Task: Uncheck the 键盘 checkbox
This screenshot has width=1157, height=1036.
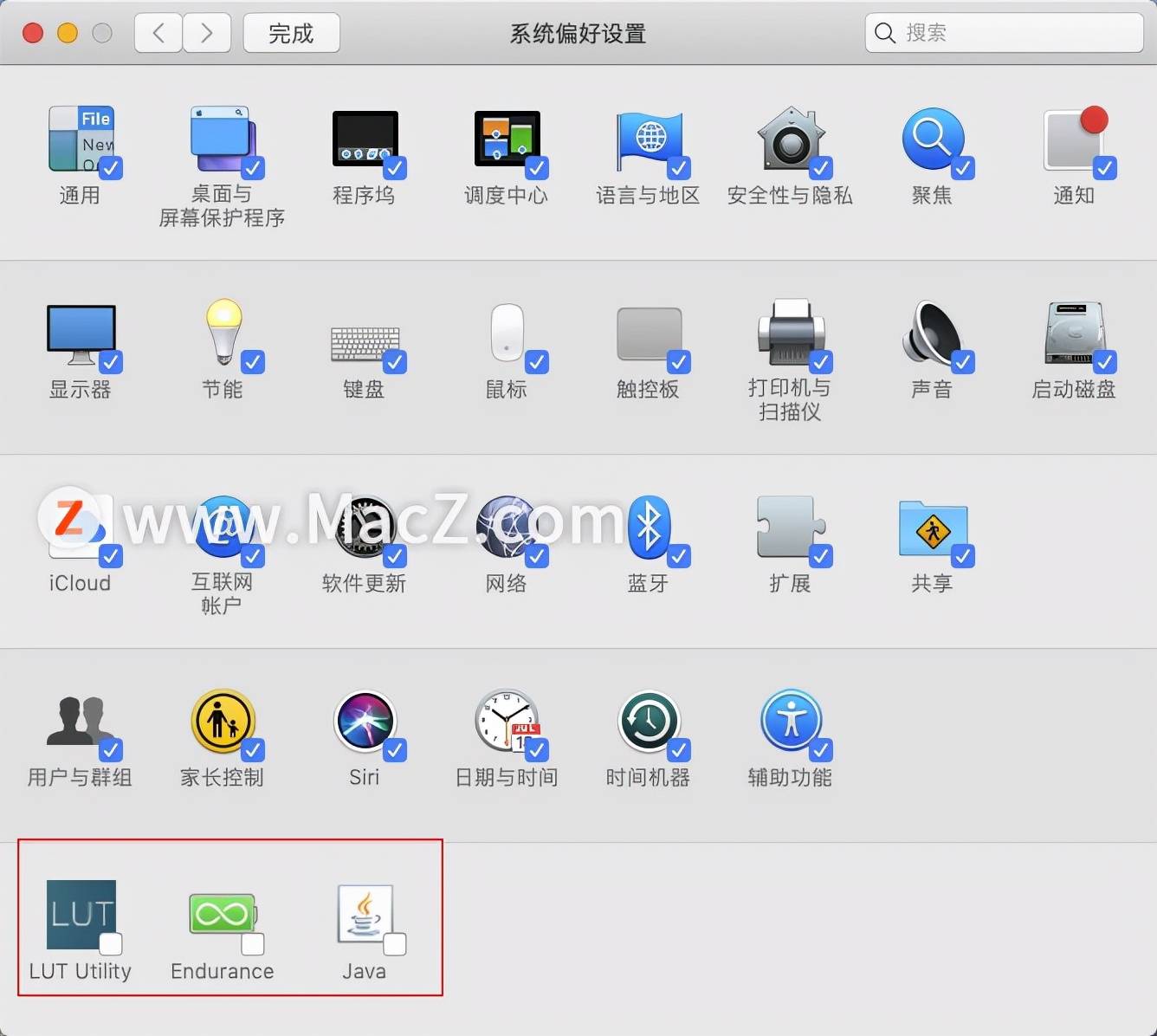Action: click(395, 362)
